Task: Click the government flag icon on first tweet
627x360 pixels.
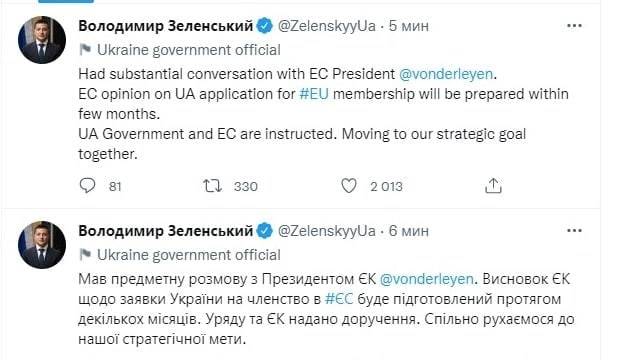Action: (x=85, y=50)
